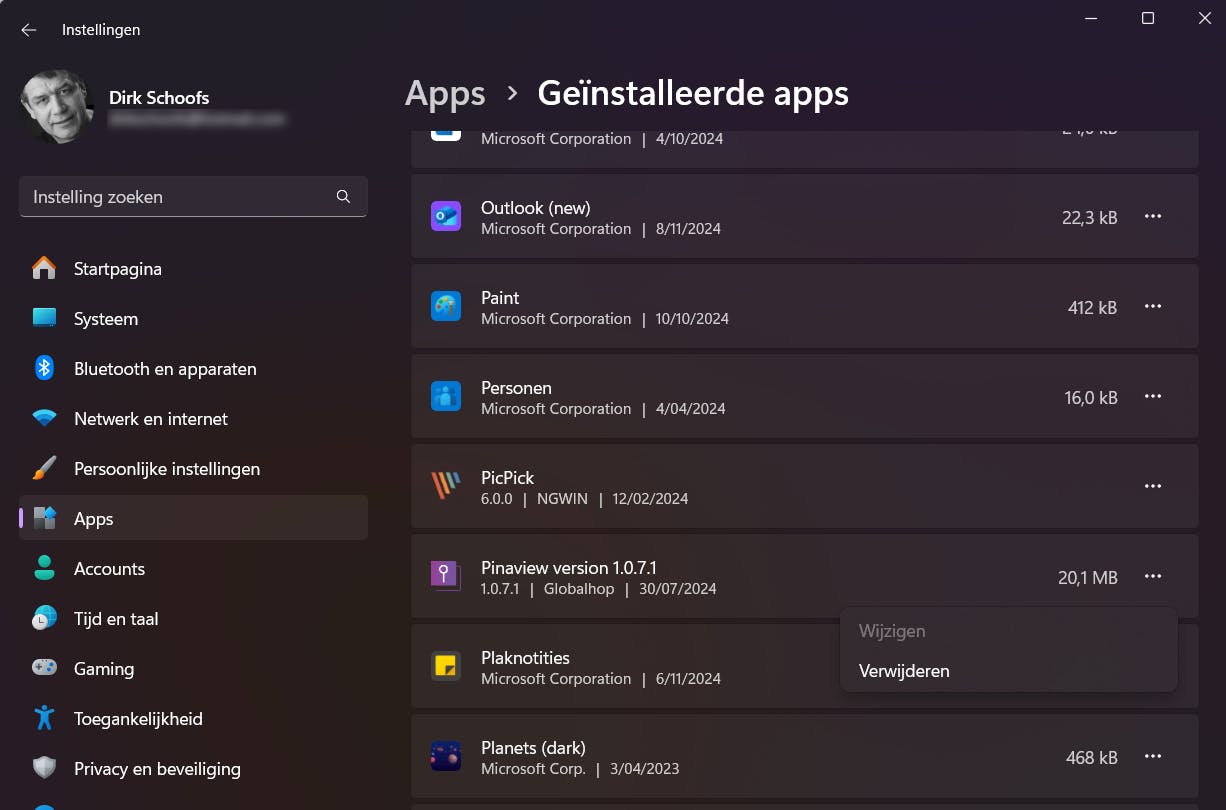1226x810 pixels.
Task: Show more options for PicPick
Action: tap(1153, 487)
